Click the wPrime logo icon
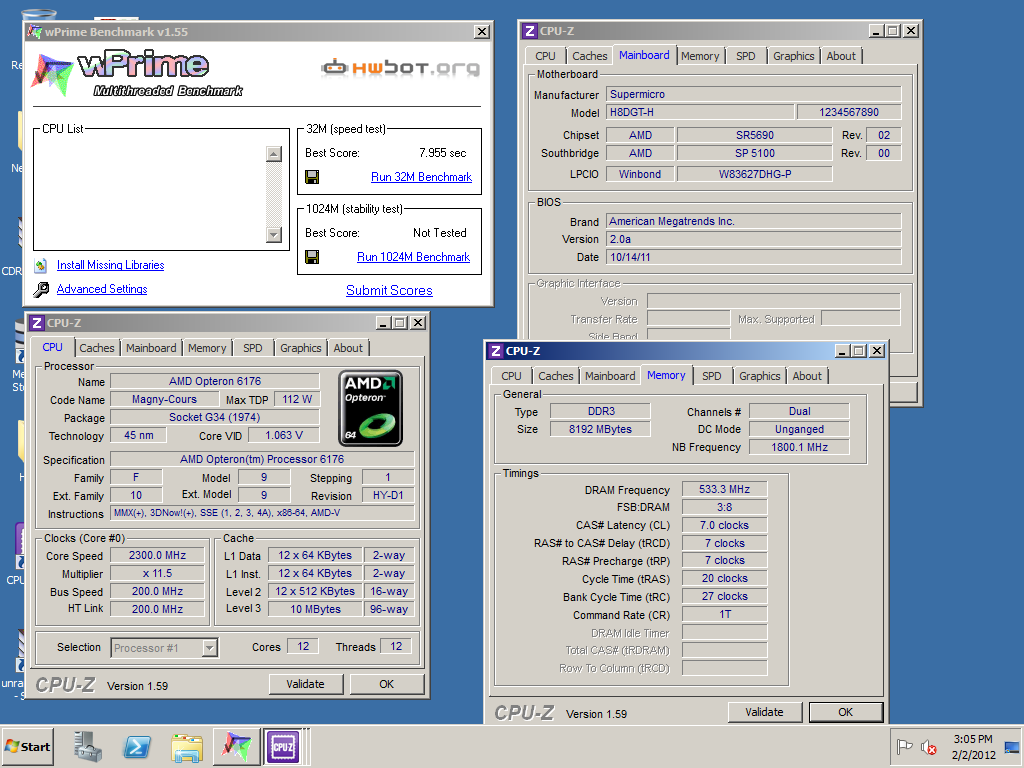 pyautogui.click(x=51, y=75)
